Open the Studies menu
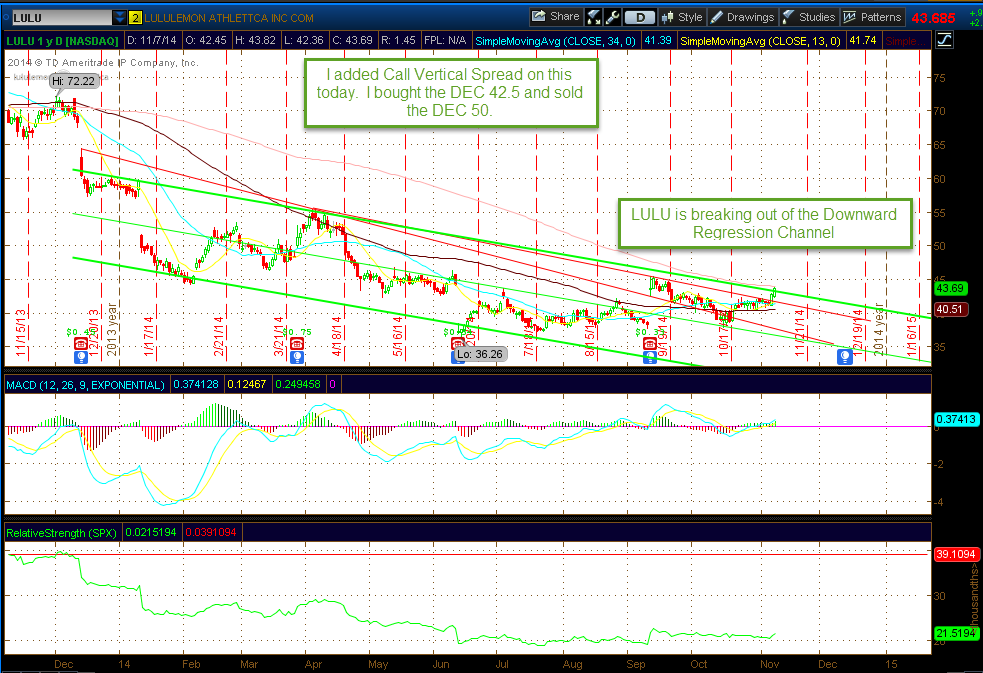Image resolution: width=983 pixels, height=673 pixels. 809,17
